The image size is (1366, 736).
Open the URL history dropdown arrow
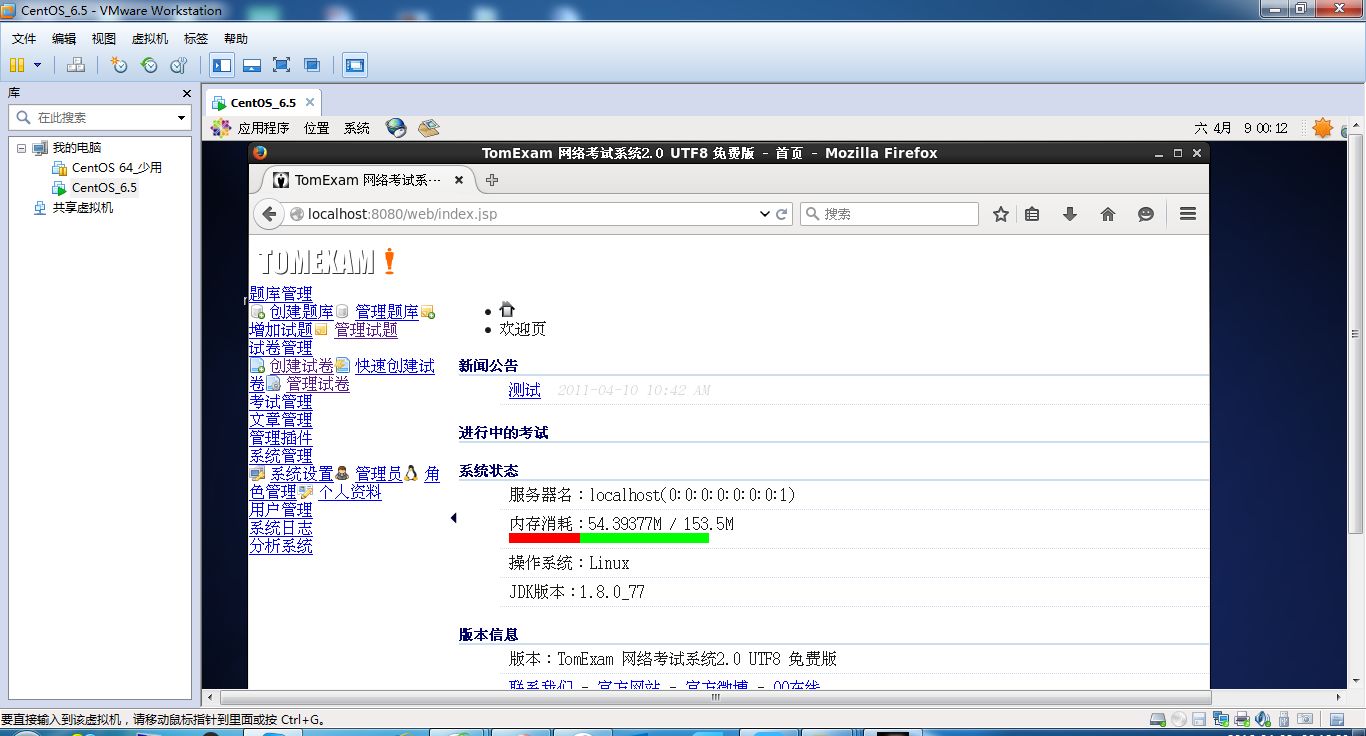(x=765, y=214)
